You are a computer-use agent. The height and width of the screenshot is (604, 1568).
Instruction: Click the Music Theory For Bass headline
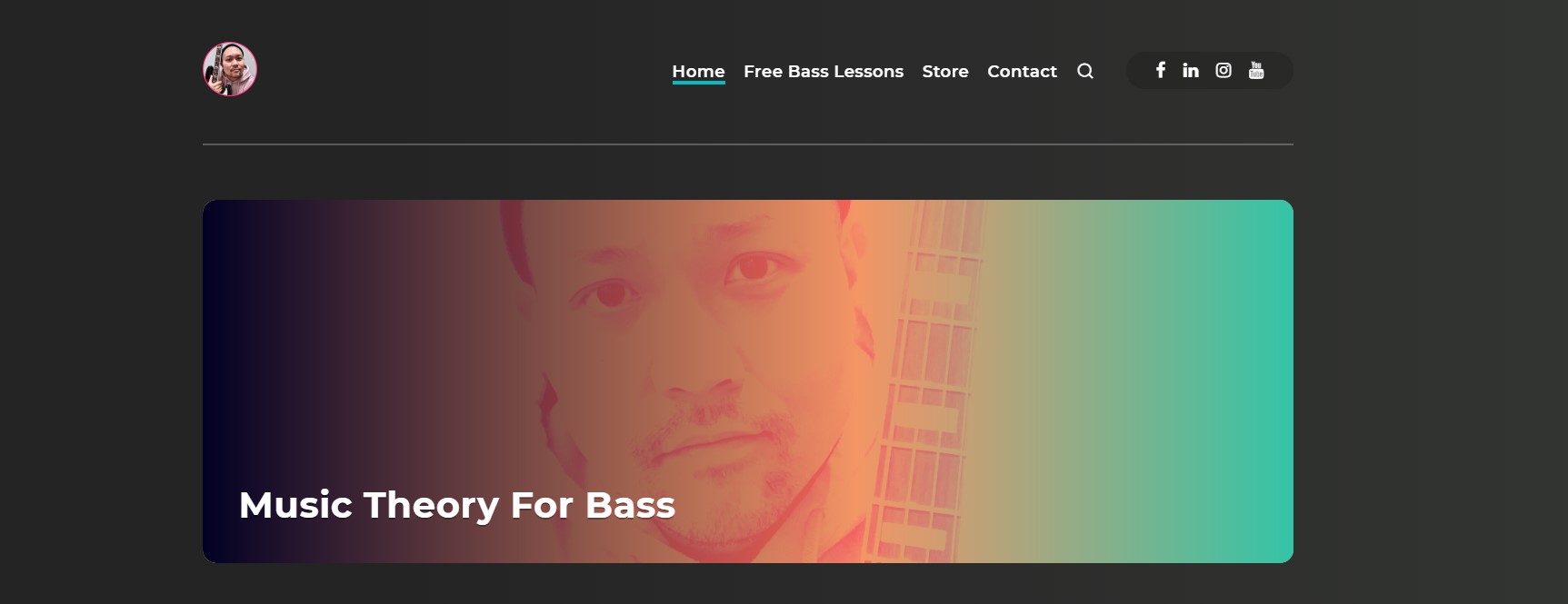click(457, 505)
